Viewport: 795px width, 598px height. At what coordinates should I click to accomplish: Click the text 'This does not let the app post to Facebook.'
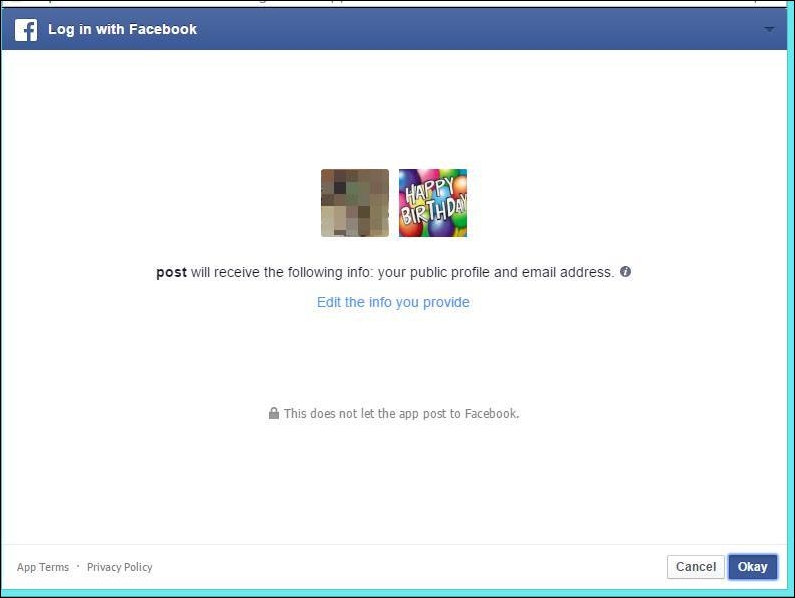(402, 413)
